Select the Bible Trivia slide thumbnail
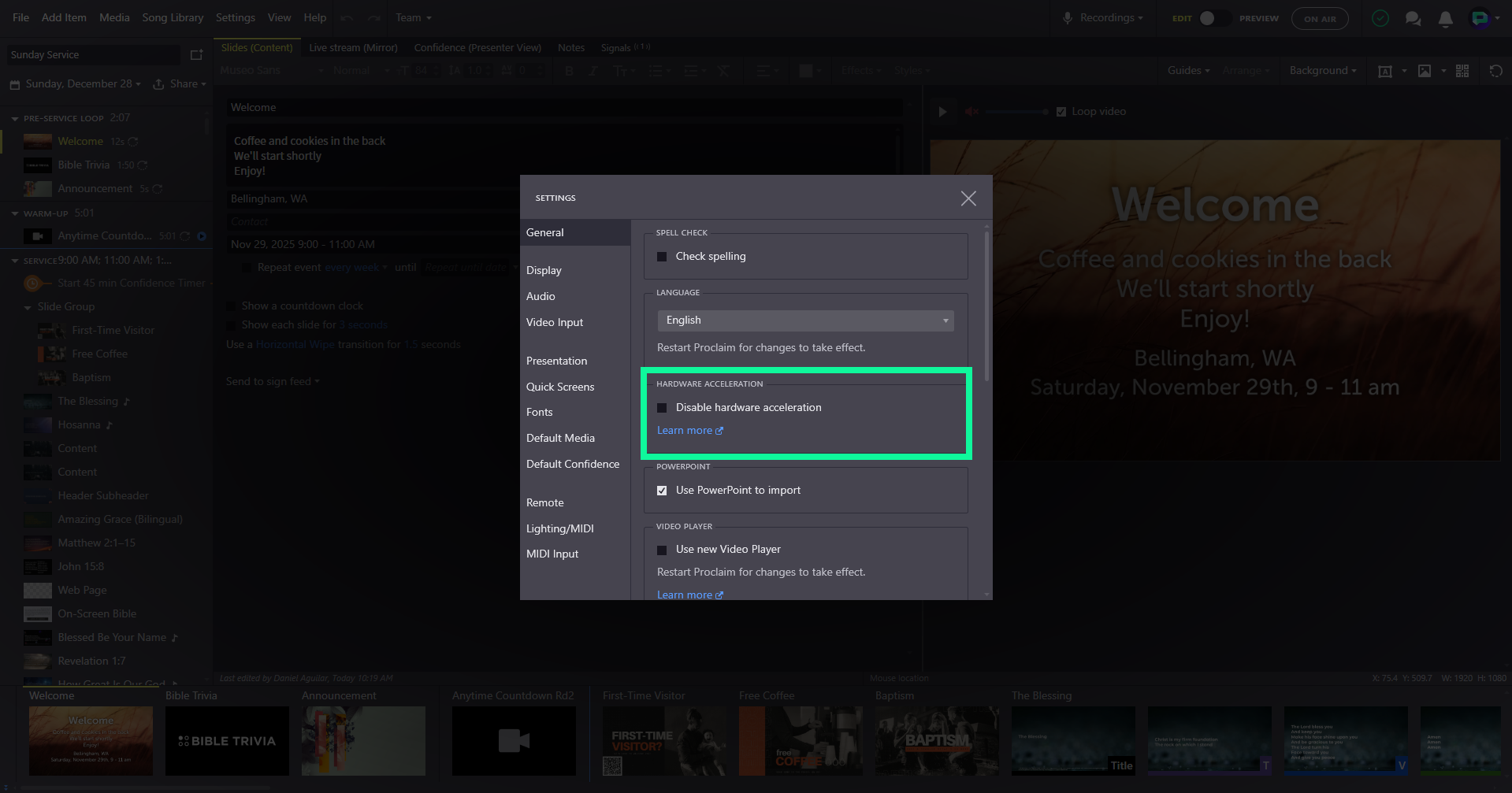 coord(227,741)
